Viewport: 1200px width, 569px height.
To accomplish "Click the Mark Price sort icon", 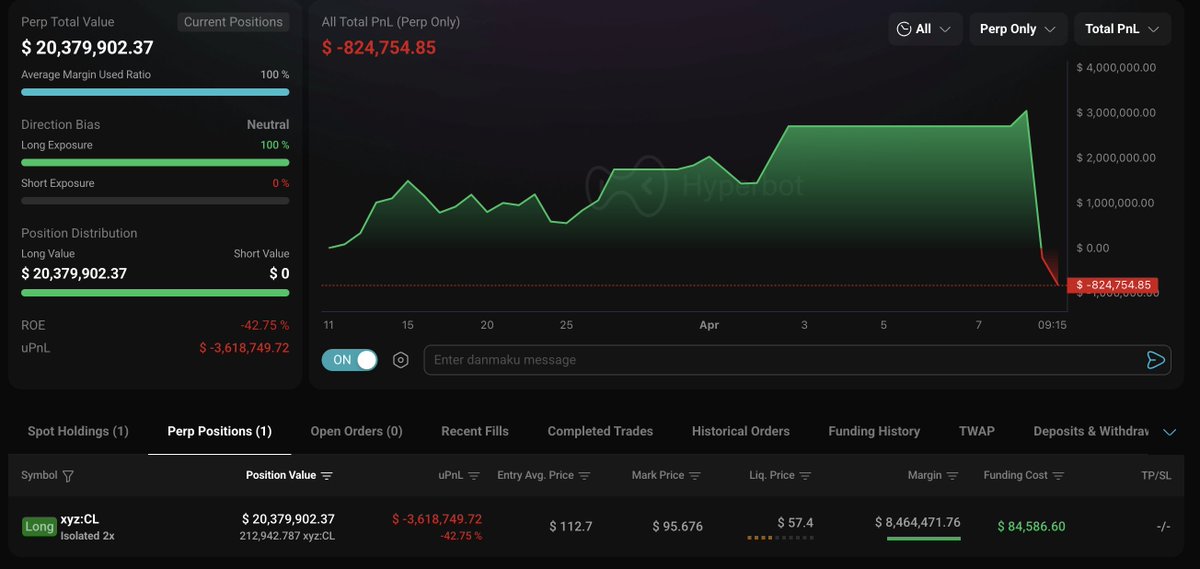I will point(695,476).
